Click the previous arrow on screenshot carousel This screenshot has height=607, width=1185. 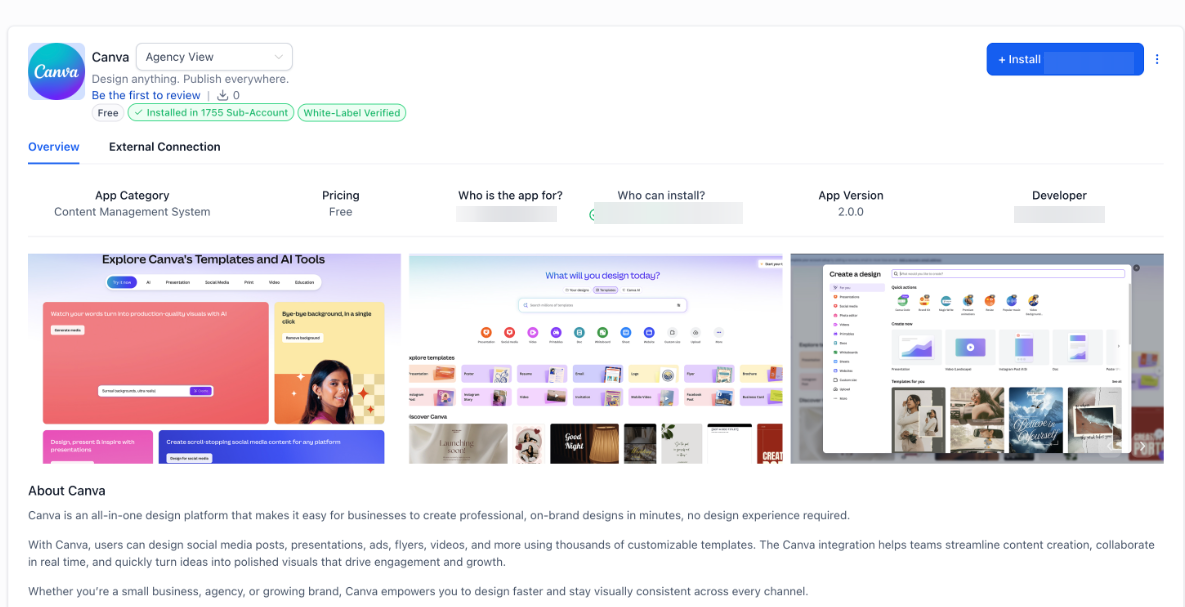click(x=1110, y=447)
